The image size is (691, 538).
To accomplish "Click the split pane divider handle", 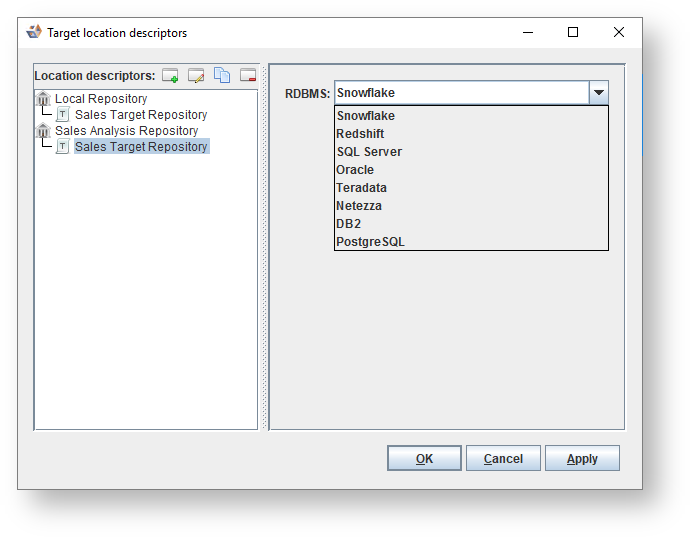I will (264, 247).
